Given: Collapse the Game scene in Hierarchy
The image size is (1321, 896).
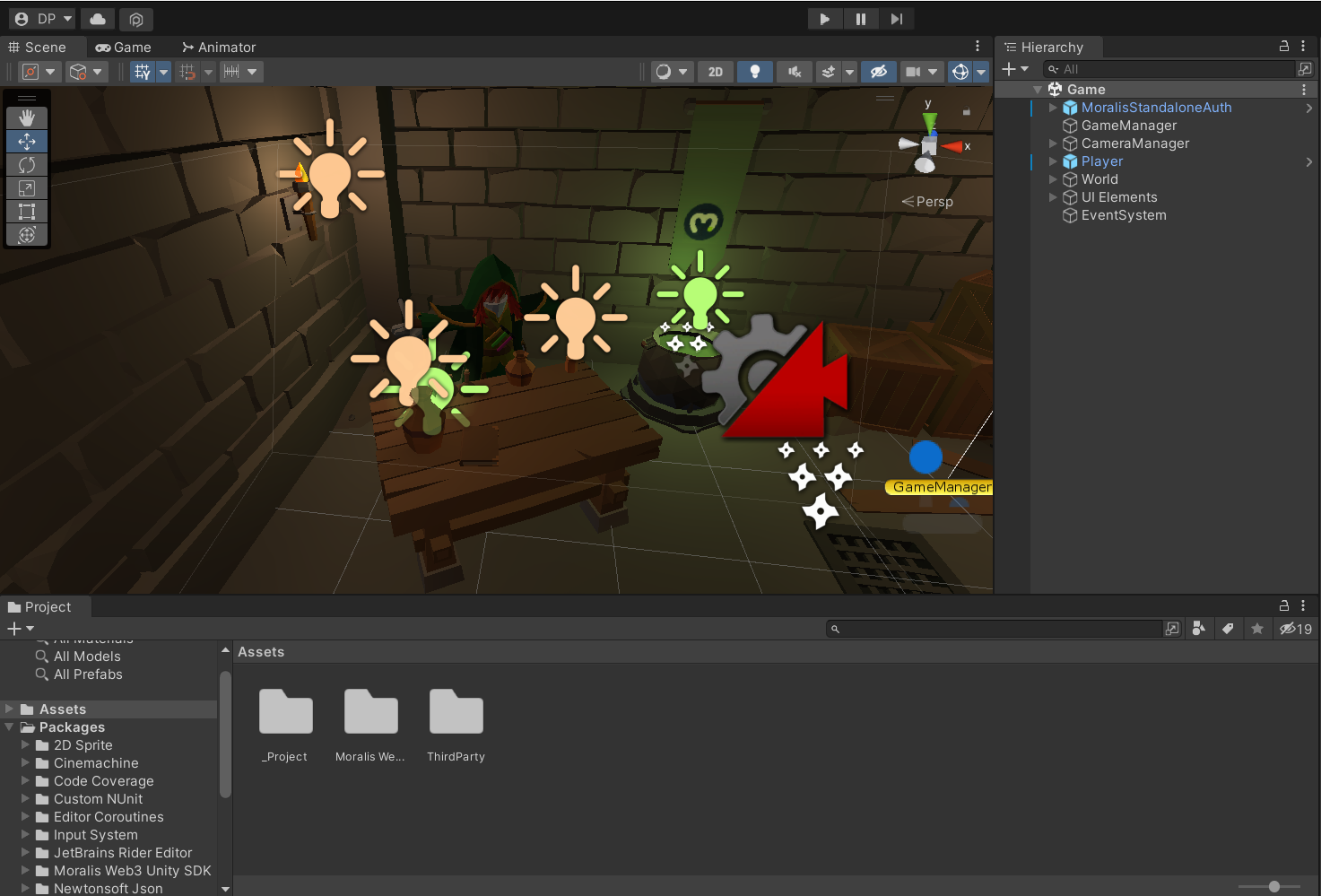Looking at the screenshot, I should (x=1038, y=90).
